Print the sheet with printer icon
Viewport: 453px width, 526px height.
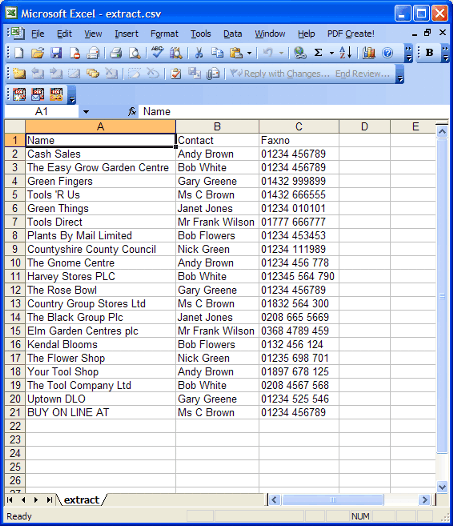116,53
